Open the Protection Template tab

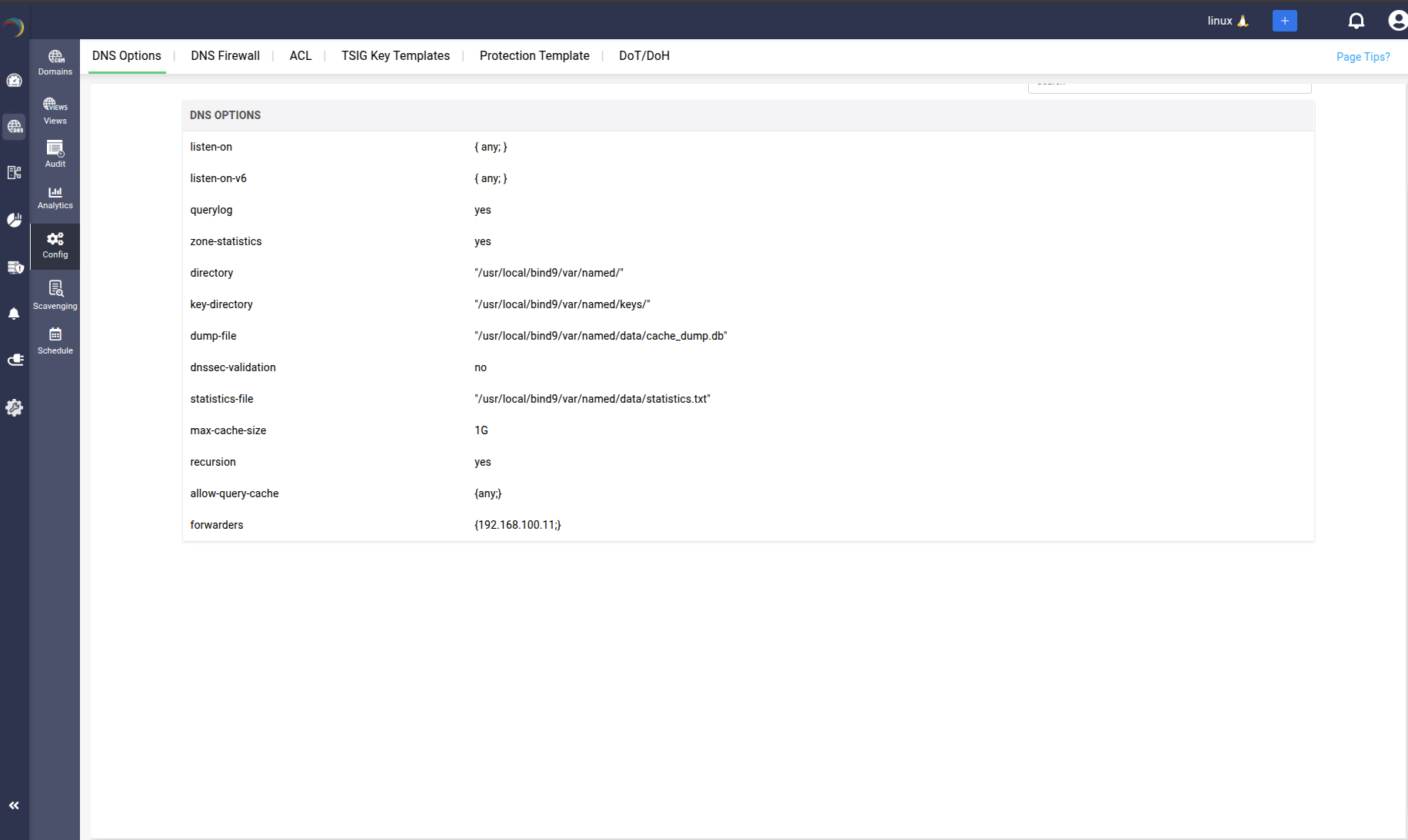(534, 56)
